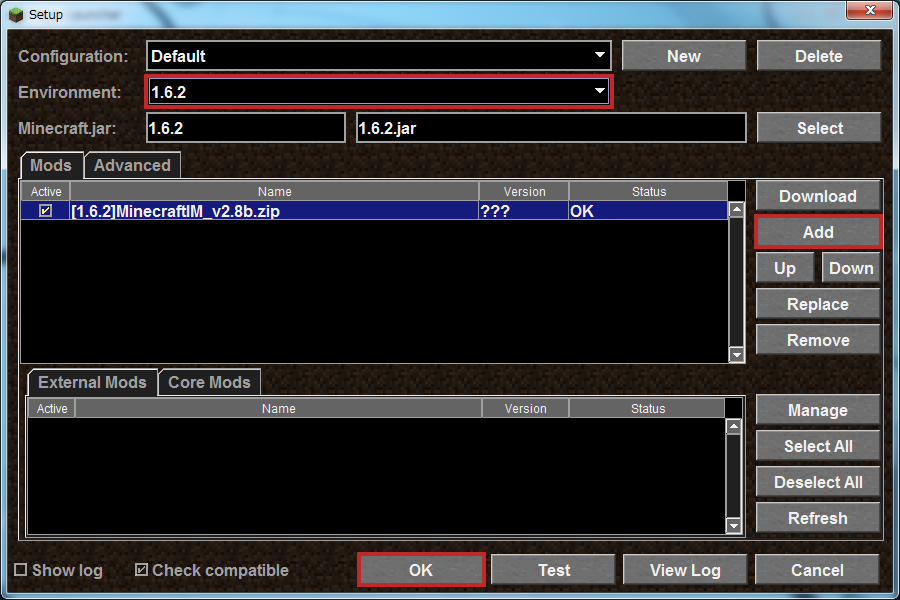The width and height of the screenshot is (900, 600).
Task: Open the Configuration dropdown showing Default
Action: [378, 56]
